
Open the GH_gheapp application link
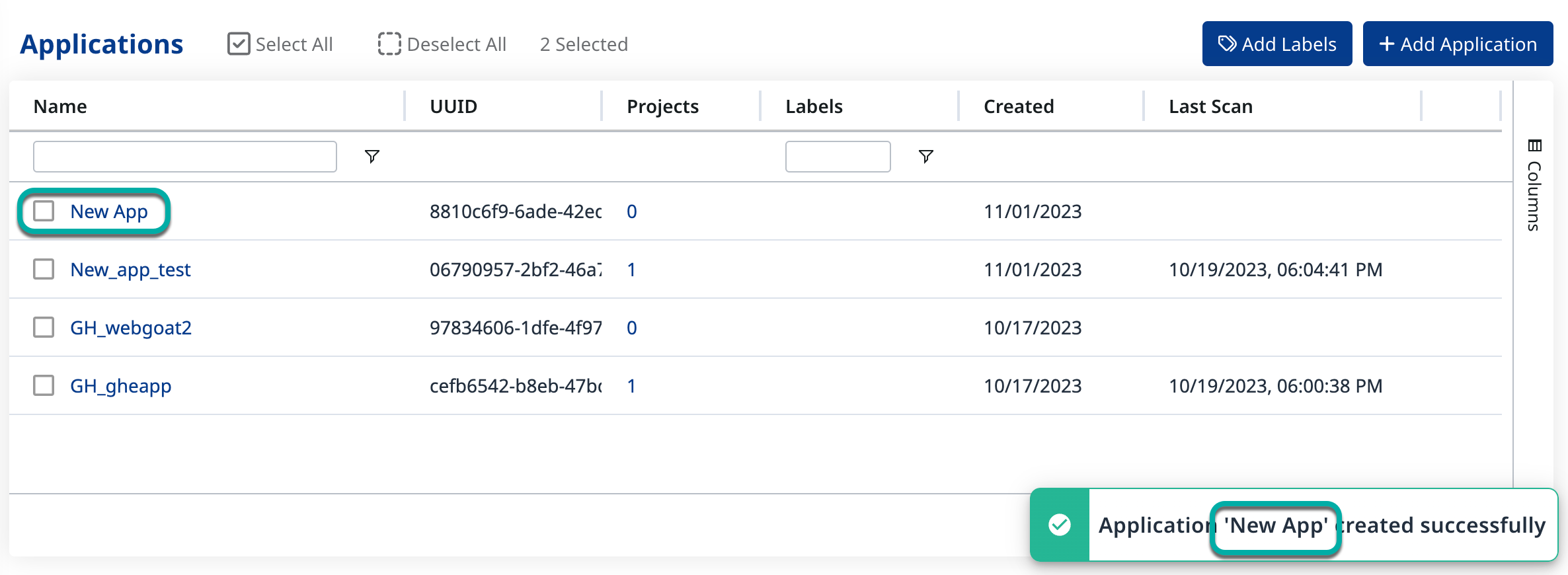coord(120,386)
